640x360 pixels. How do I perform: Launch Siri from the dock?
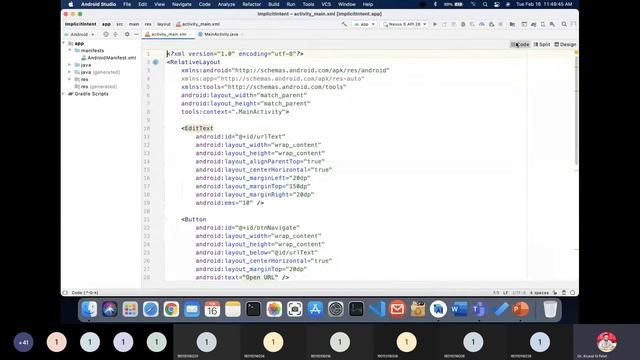click(109, 309)
